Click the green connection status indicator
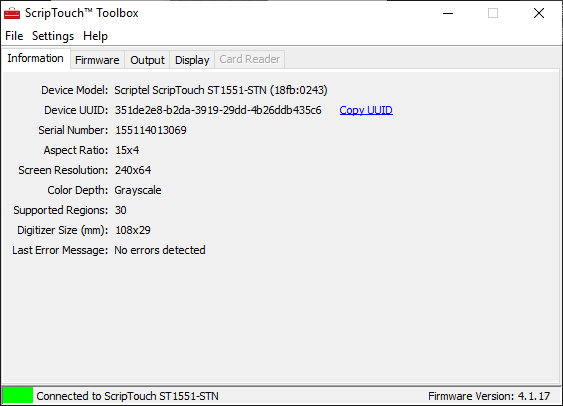Image resolution: width=563 pixels, height=406 pixels. click(x=18, y=395)
